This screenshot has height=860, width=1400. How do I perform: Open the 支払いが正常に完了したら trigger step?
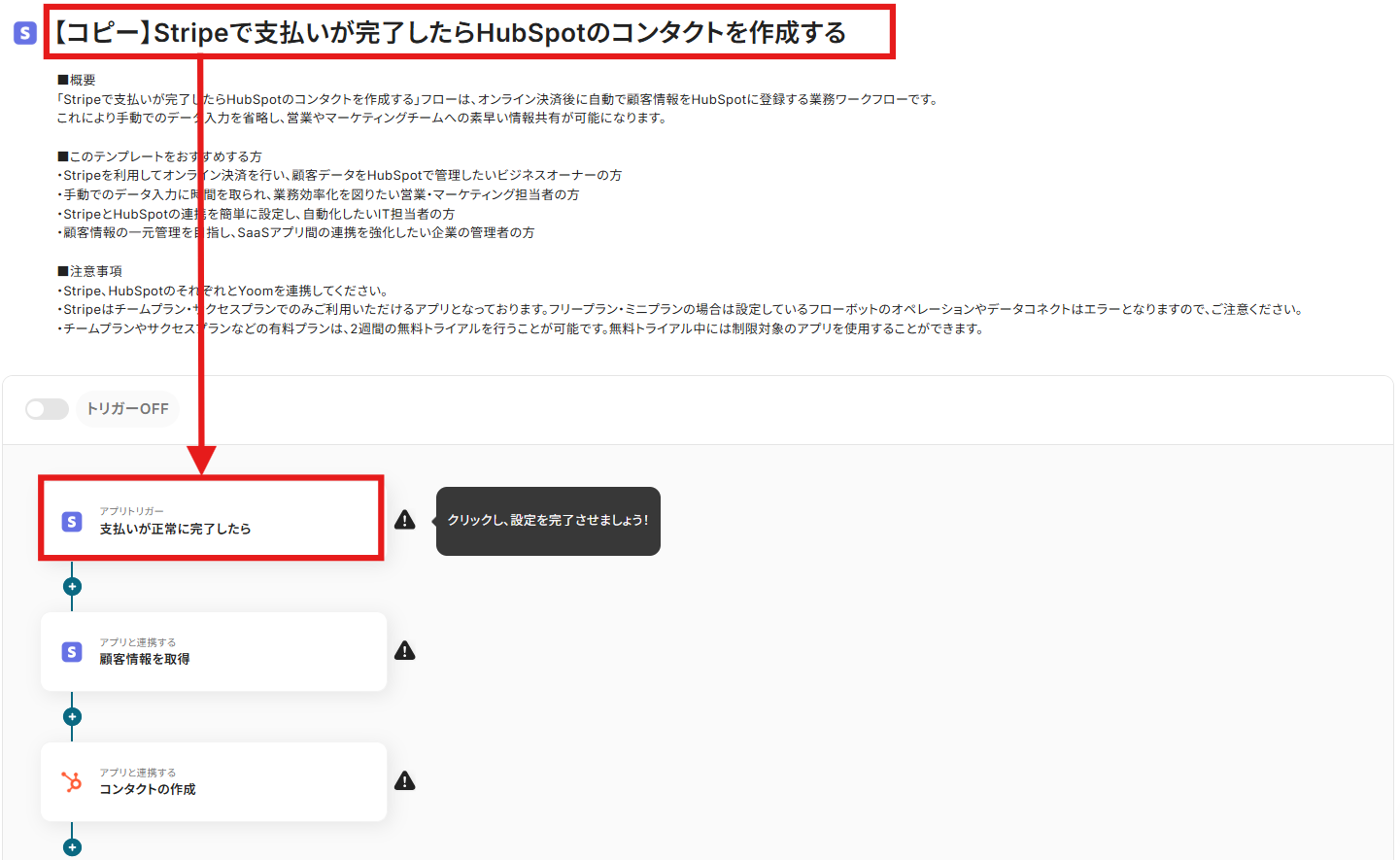coord(212,518)
